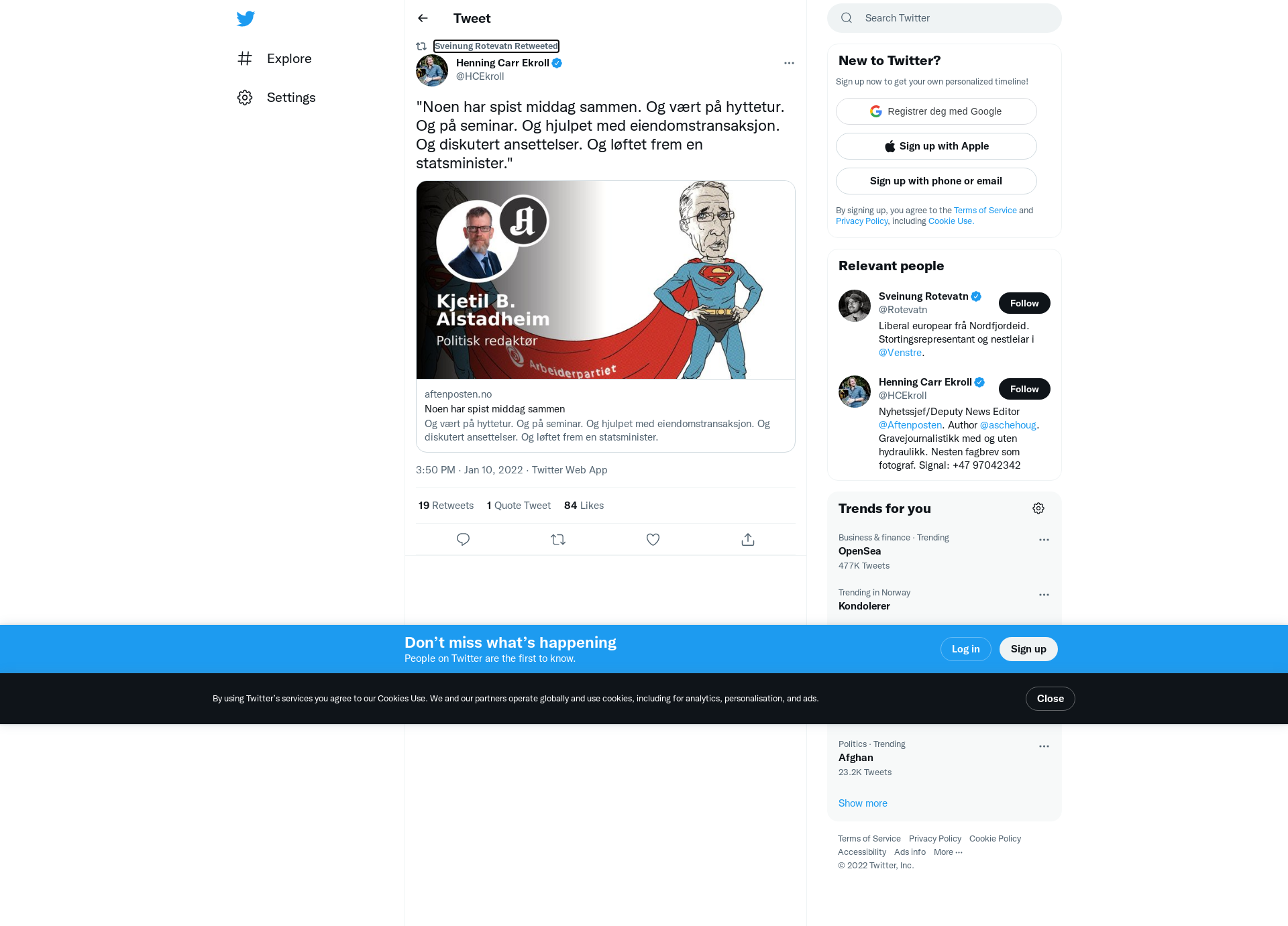Go back using the arrow icon
Image resolution: width=1288 pixels, height=926 pixels.
click(423, 18)
